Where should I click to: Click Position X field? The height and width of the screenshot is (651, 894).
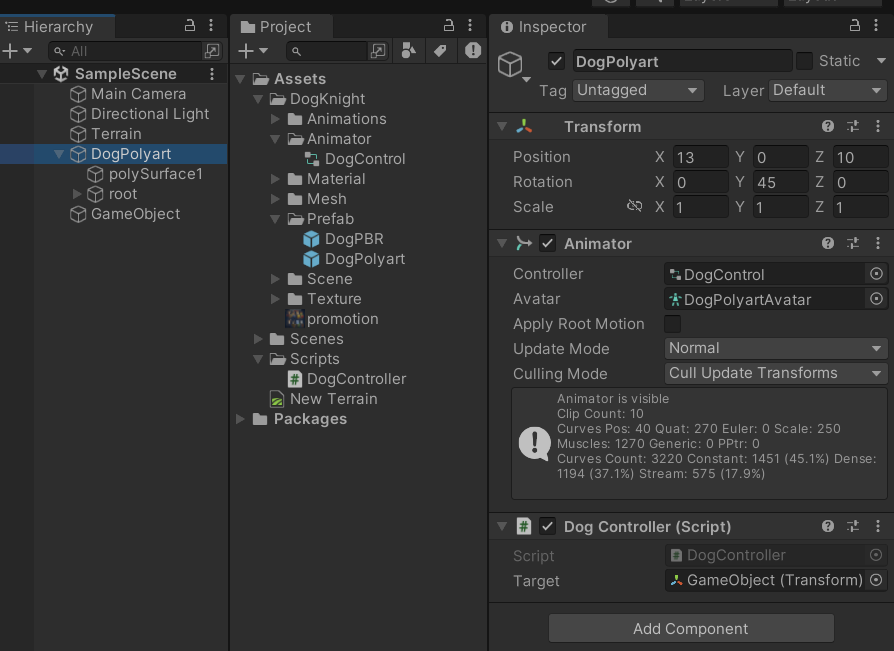click(x=700, y=157)
